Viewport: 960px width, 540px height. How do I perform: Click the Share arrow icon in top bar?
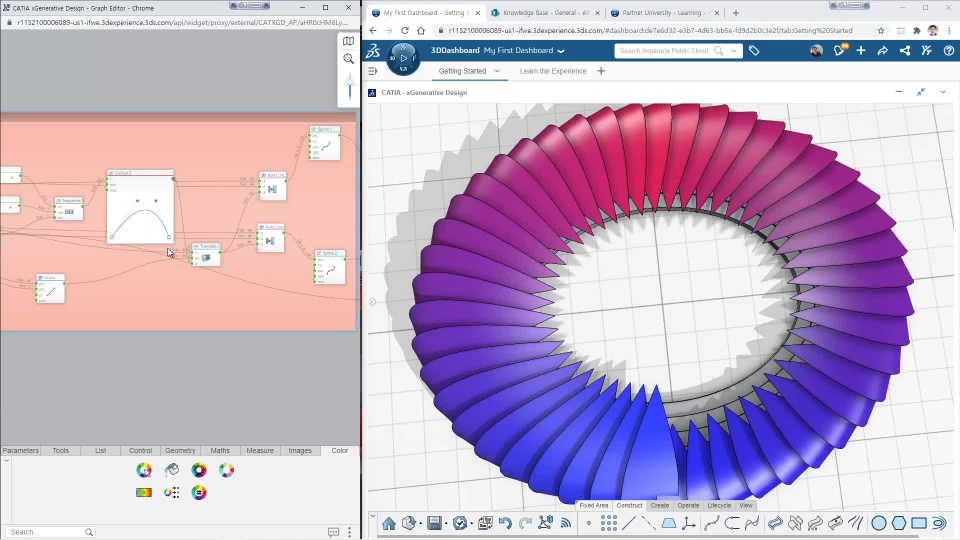[882, 51]
